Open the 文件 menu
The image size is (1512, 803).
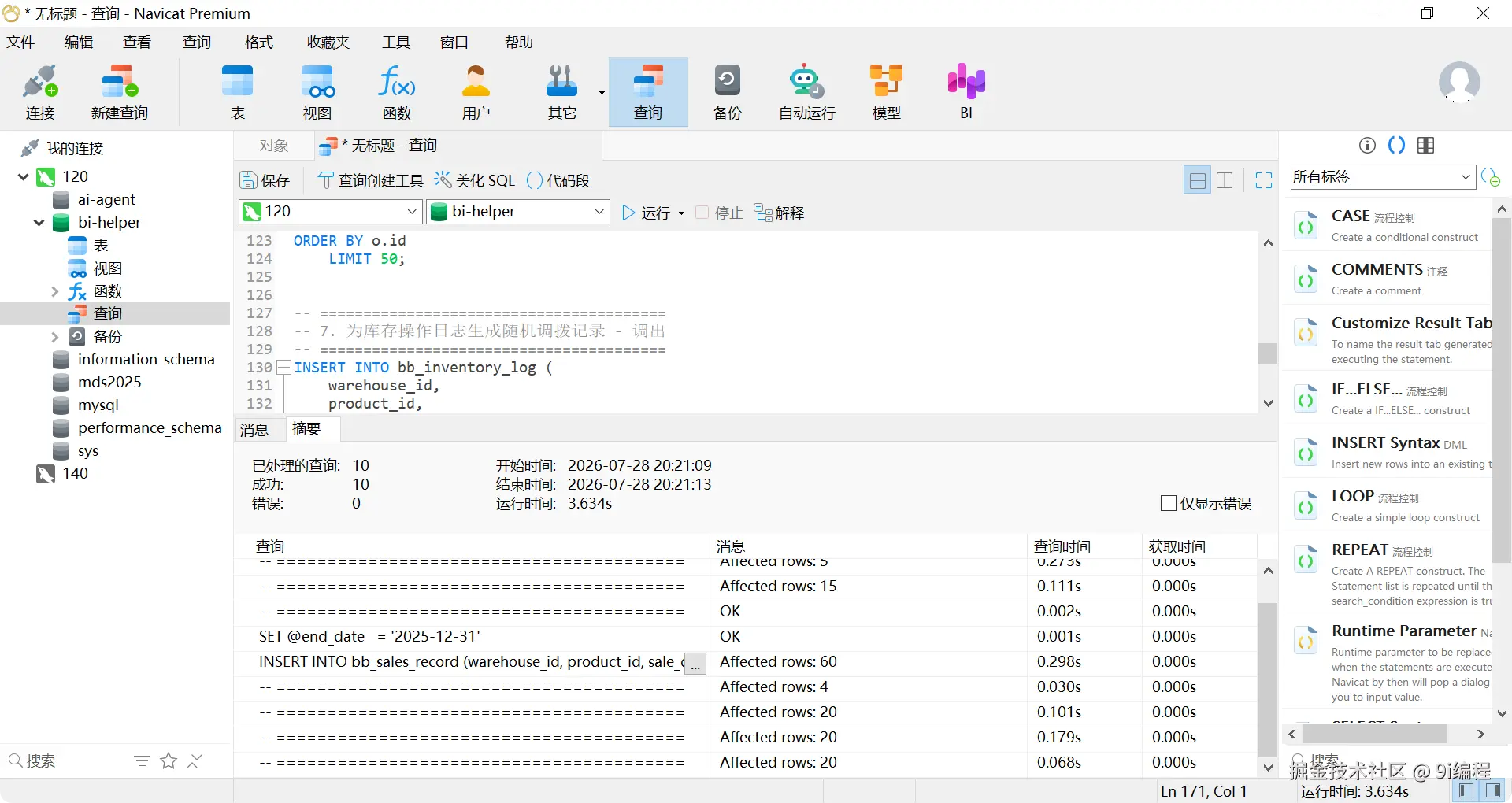[x=21, y=42]
